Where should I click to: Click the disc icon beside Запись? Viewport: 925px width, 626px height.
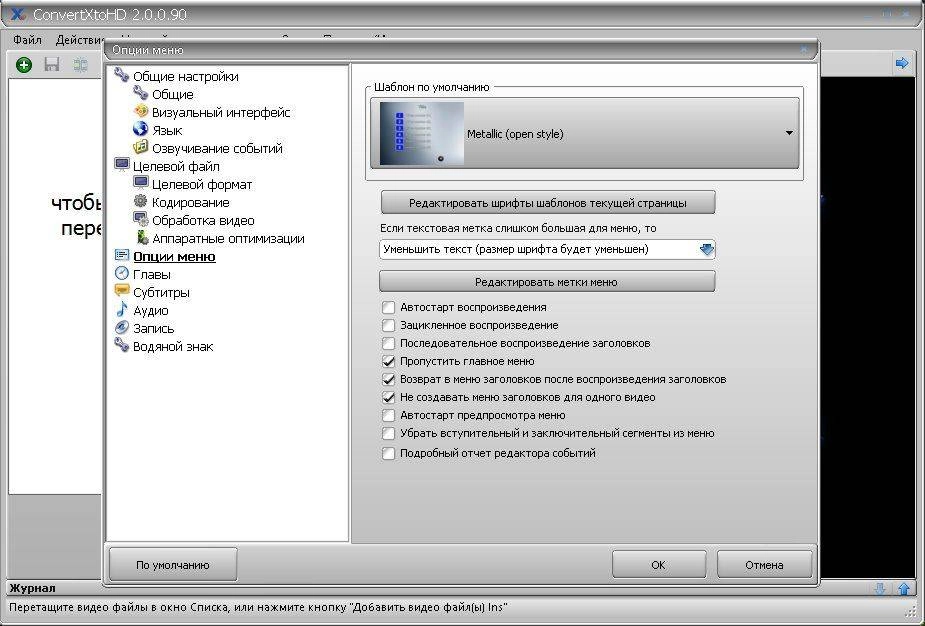122,327
